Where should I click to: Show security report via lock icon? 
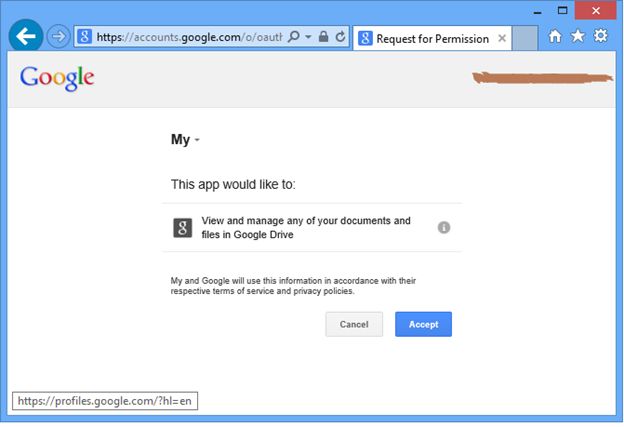tap(324, 37)
